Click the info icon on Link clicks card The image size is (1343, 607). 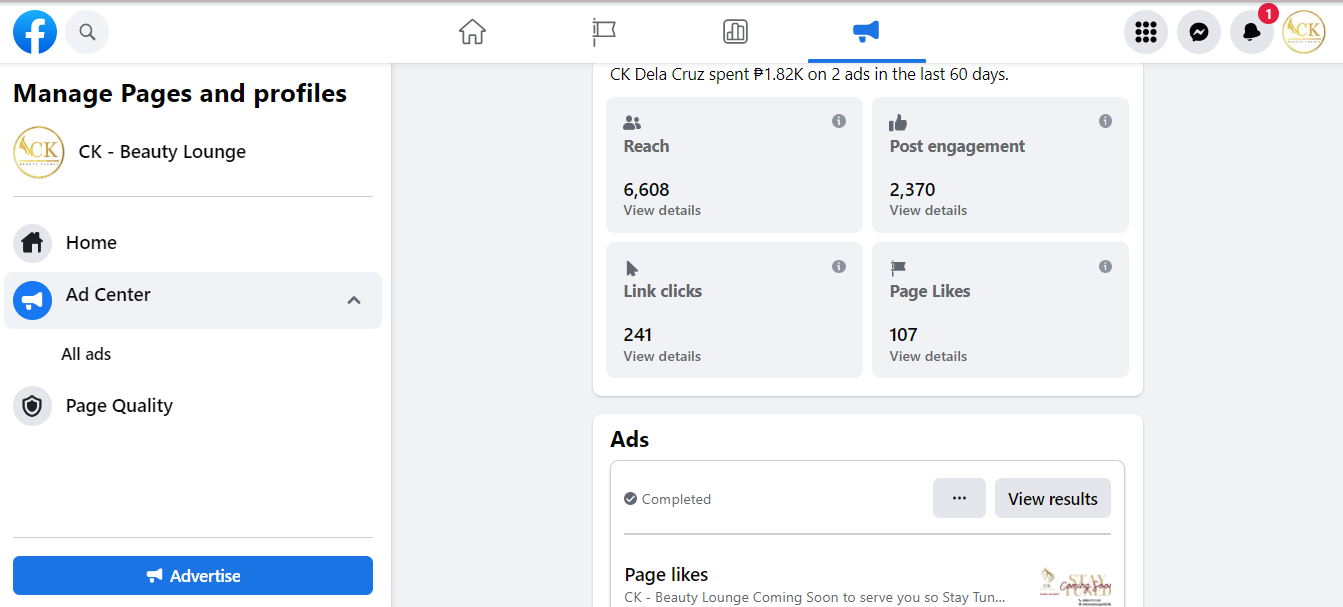(839, 267)
